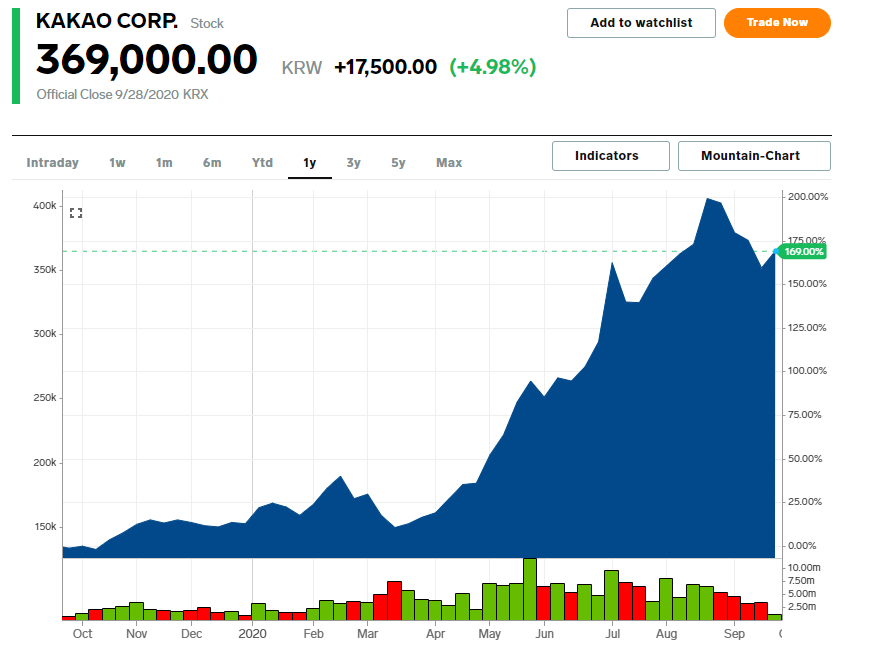The width and height of the screenshot is (882, 671).
Task: Select the 5y time range
Action: [x=398, y=163]
